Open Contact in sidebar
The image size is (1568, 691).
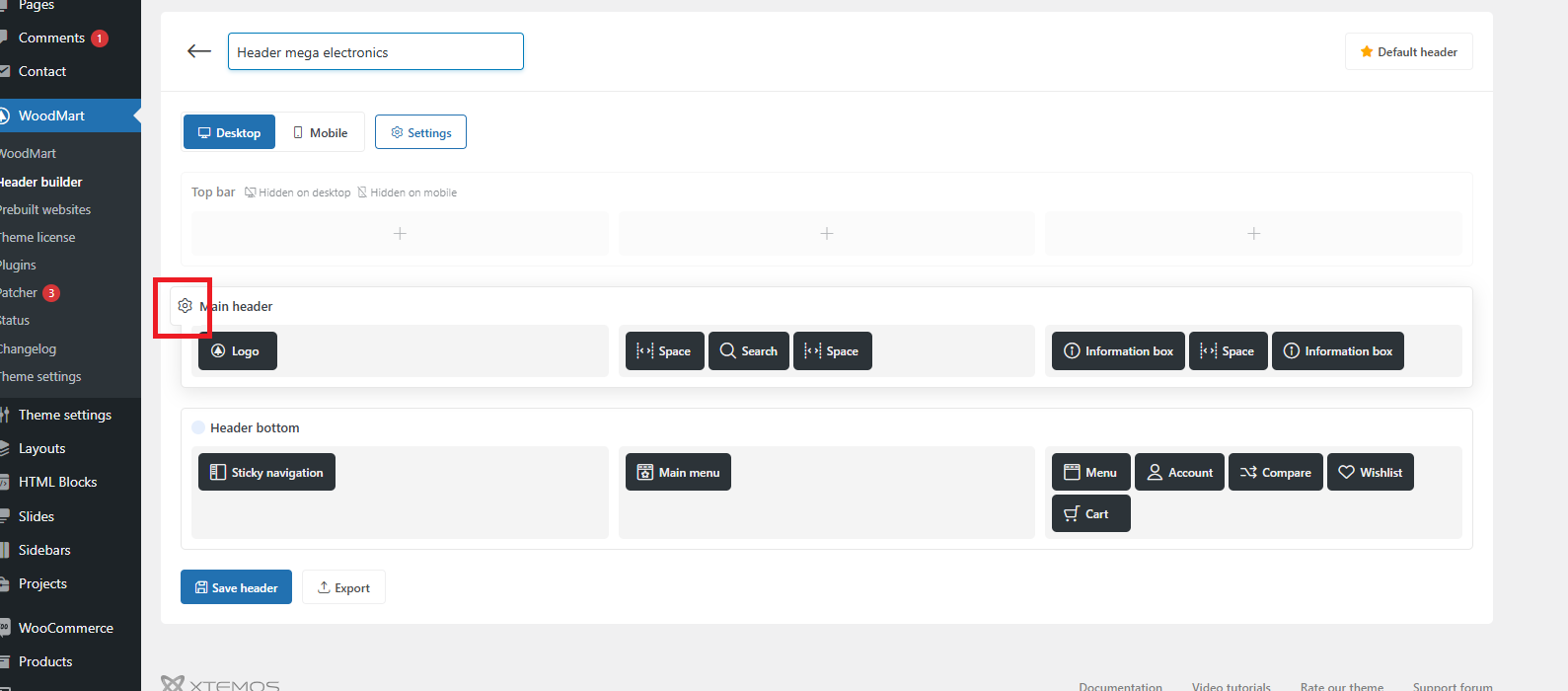click(42, 71)
